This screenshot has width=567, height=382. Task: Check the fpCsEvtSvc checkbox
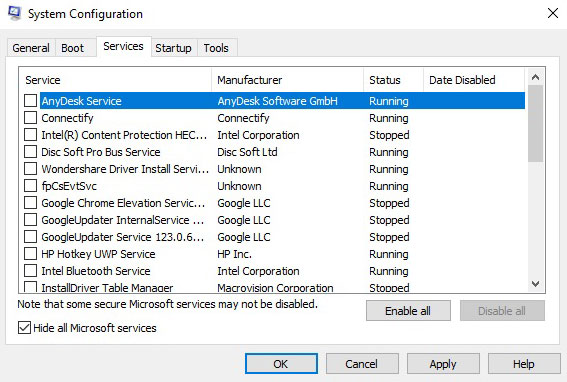pyautogui.click(x=30, y=186)
